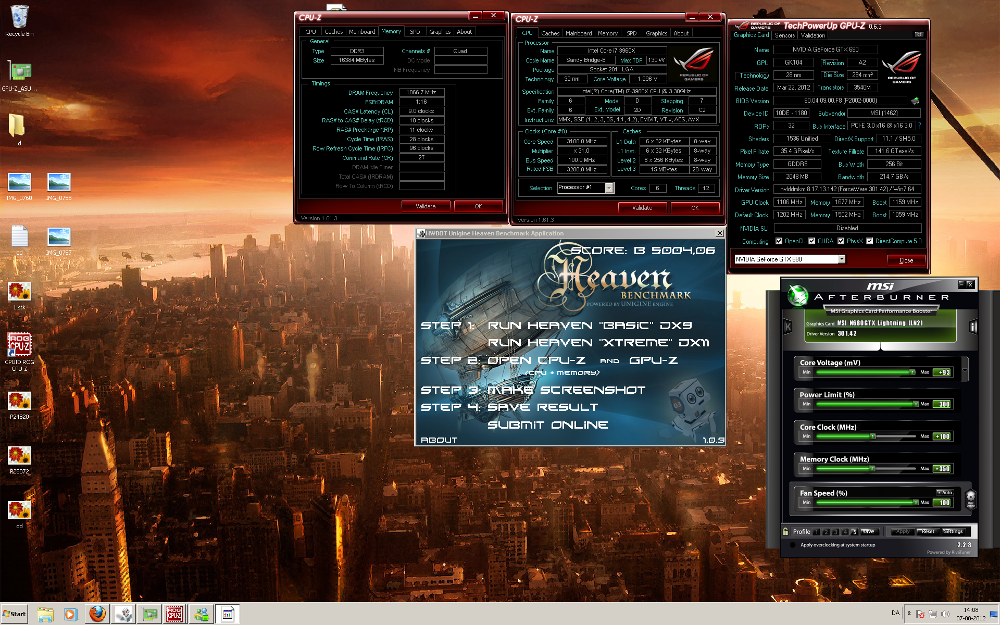
Task: Click the Memory Clock slider in Afterburner
Action: [x=865, y=468]
